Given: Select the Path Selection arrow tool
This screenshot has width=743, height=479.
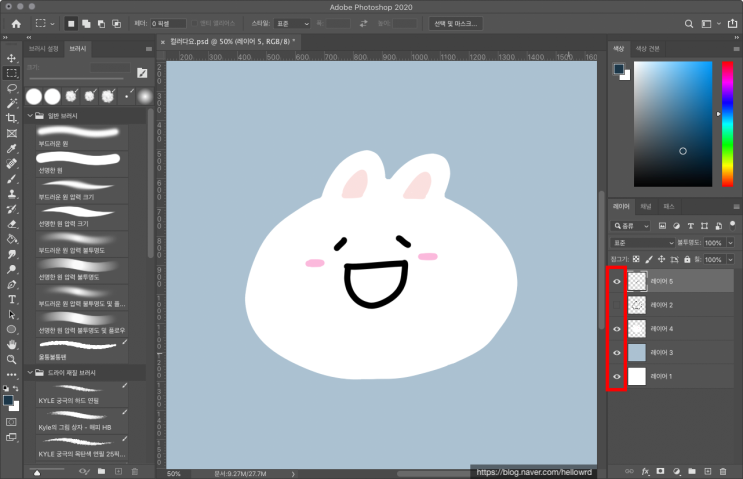Looking at the screenshot, I should pos(11,315).
